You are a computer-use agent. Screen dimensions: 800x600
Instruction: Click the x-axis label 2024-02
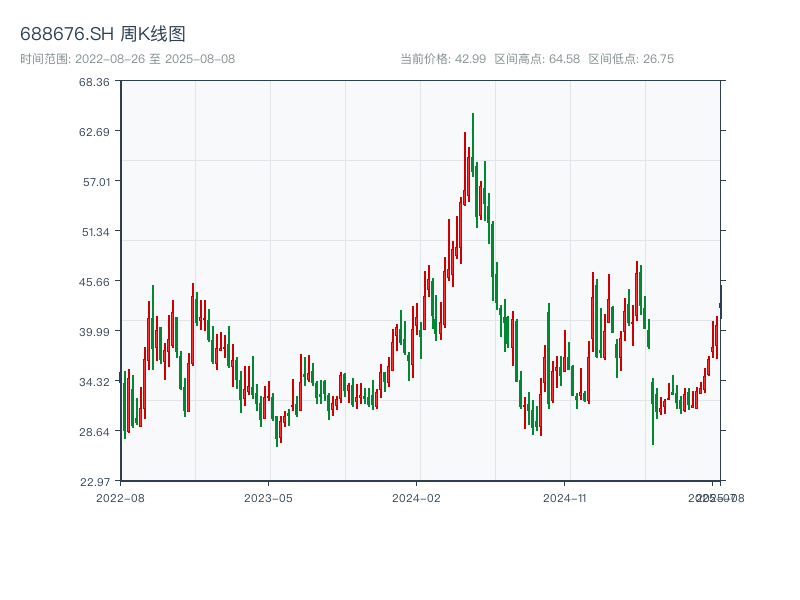pyautogui.click(x=416, y=498)
